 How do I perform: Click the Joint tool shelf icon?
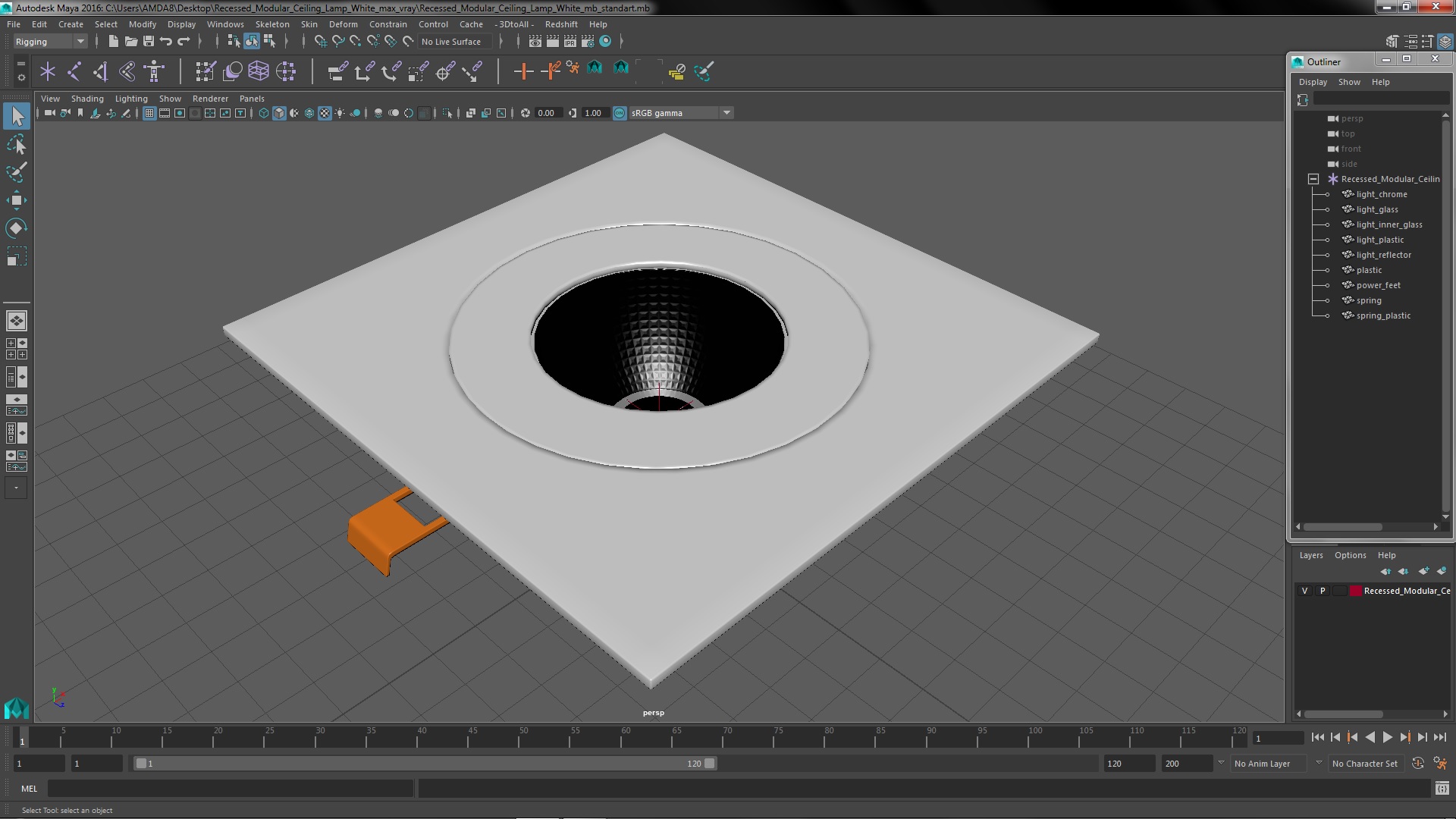[x=74, y=71]
